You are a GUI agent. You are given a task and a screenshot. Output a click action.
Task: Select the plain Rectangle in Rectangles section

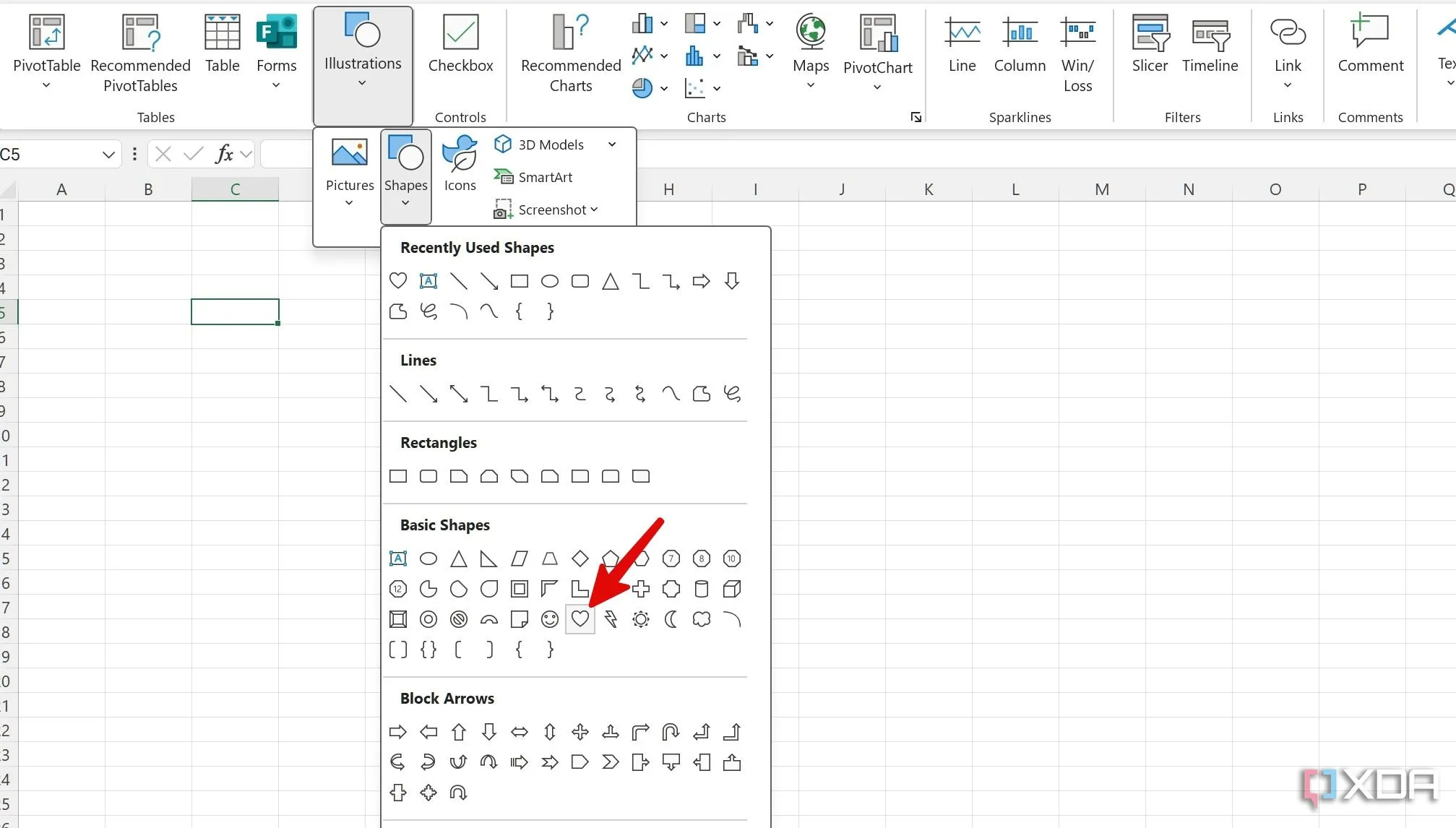(x=398, y=476)
